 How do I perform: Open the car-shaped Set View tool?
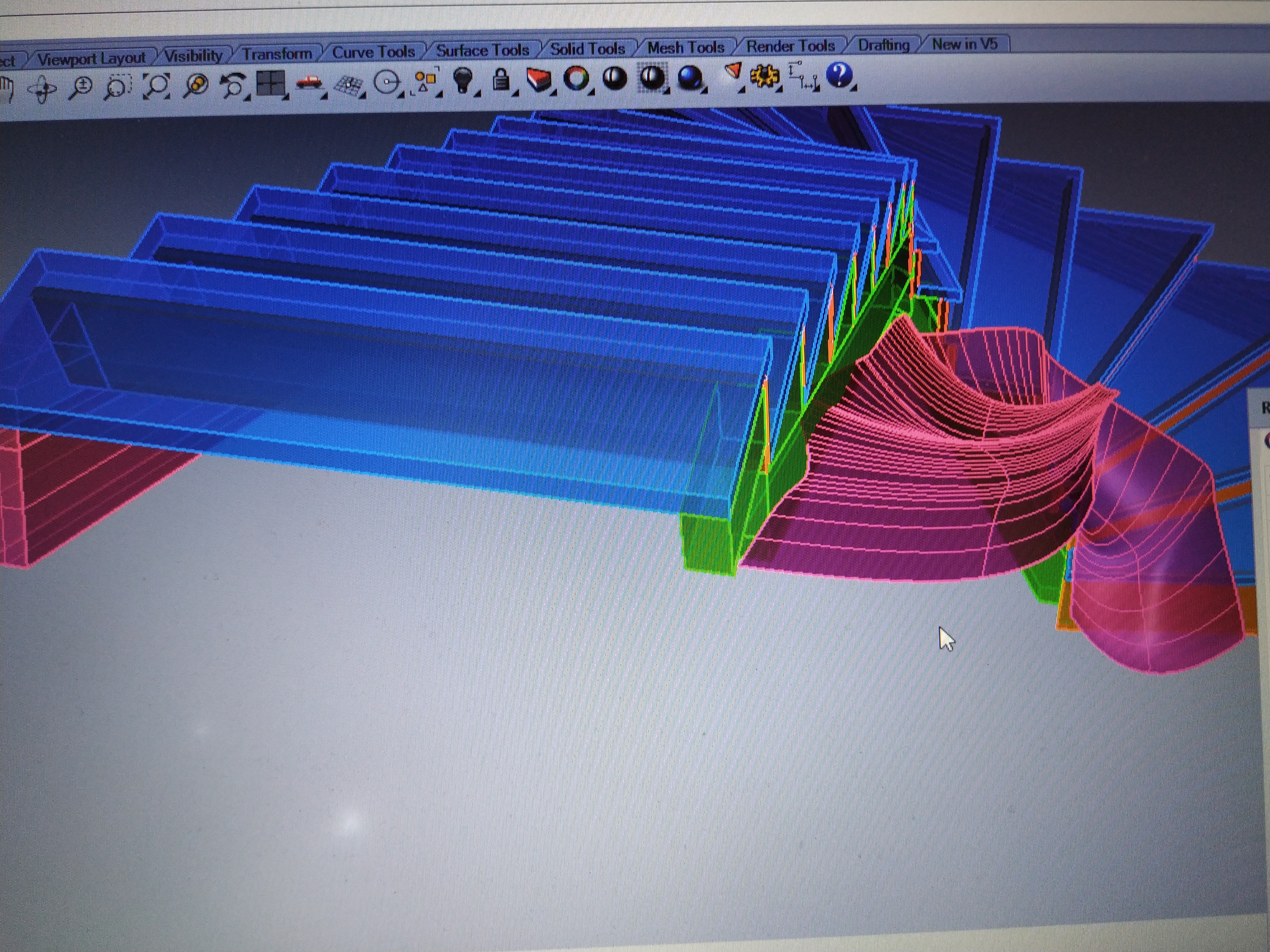[309, 83]
